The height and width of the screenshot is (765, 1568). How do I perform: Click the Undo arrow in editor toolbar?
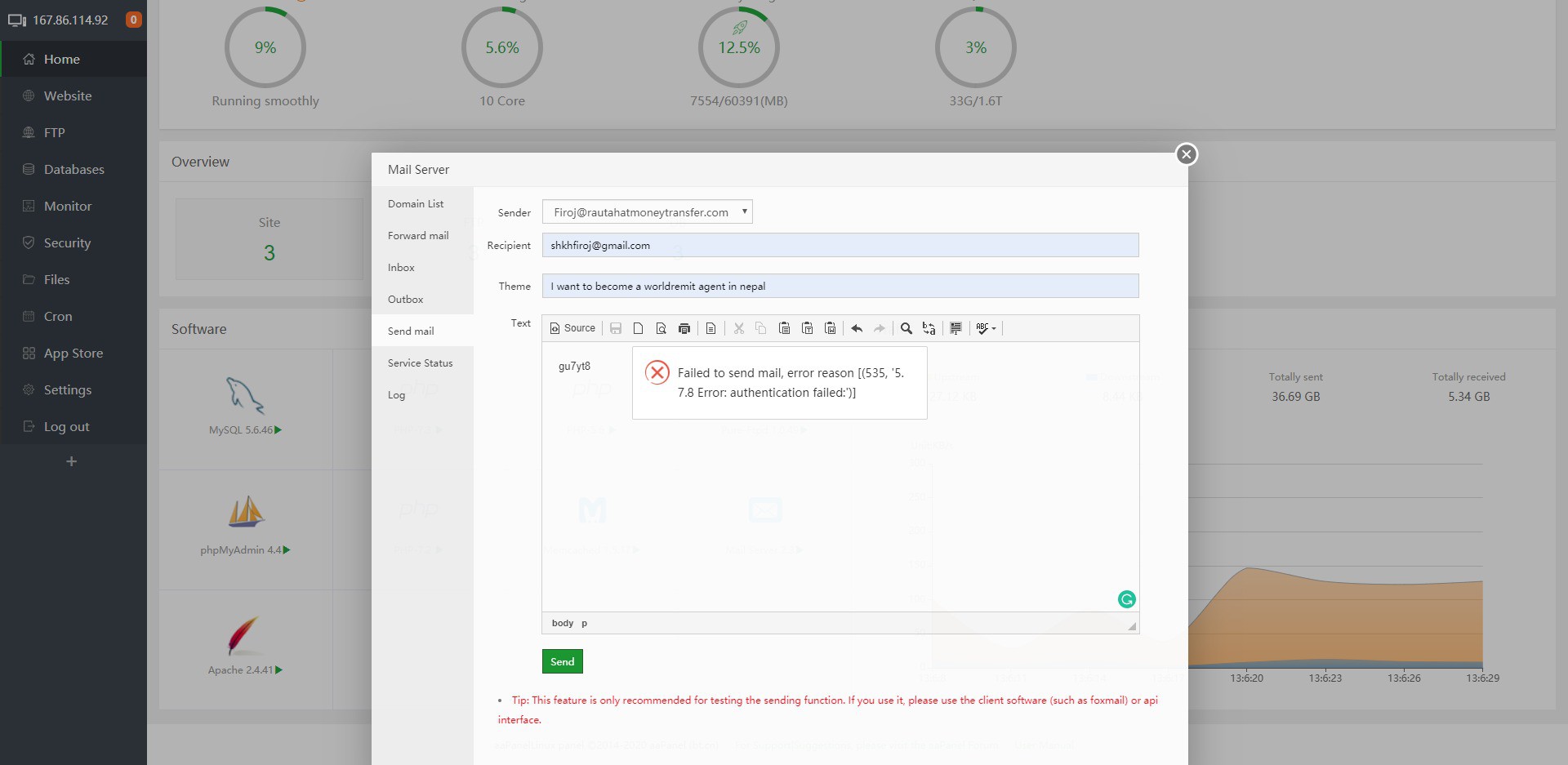[x=857, y=328]
